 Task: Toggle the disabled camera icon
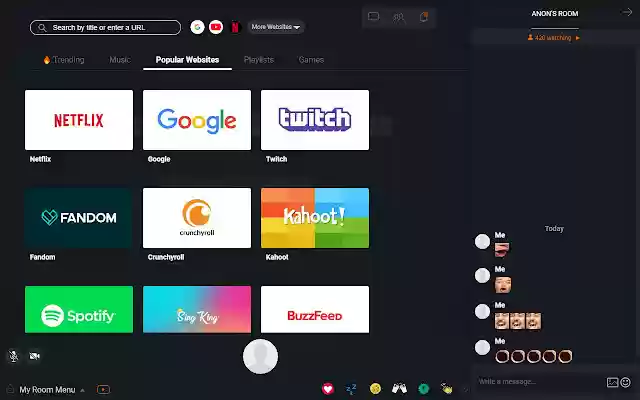(x=35, y=356)
